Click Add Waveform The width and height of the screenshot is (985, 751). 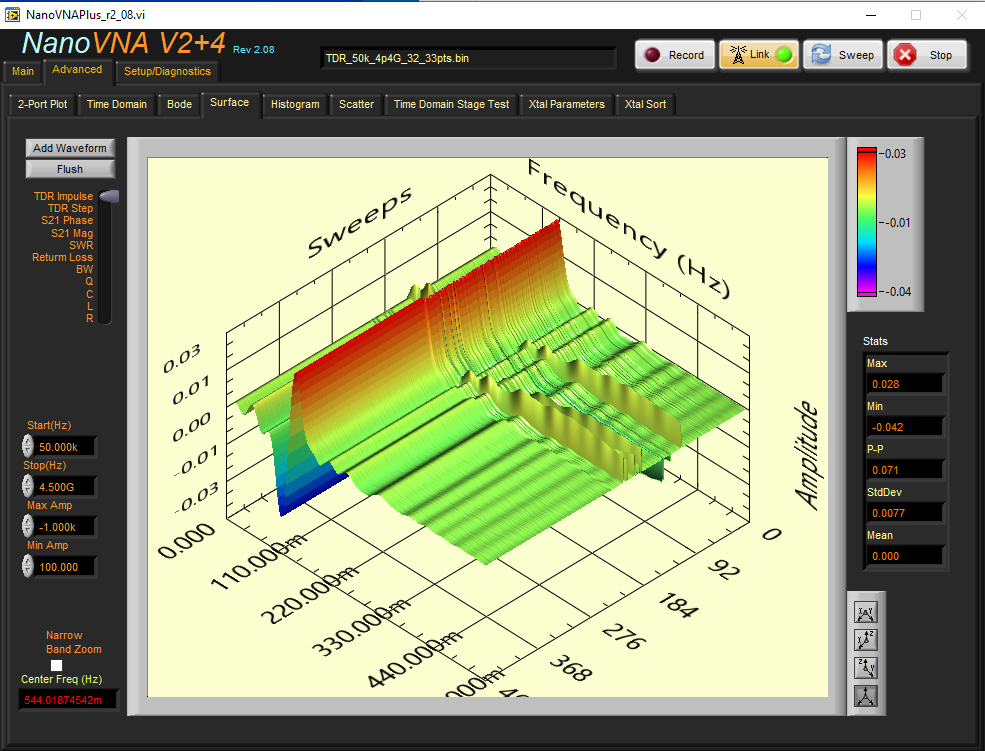[70, 148]
